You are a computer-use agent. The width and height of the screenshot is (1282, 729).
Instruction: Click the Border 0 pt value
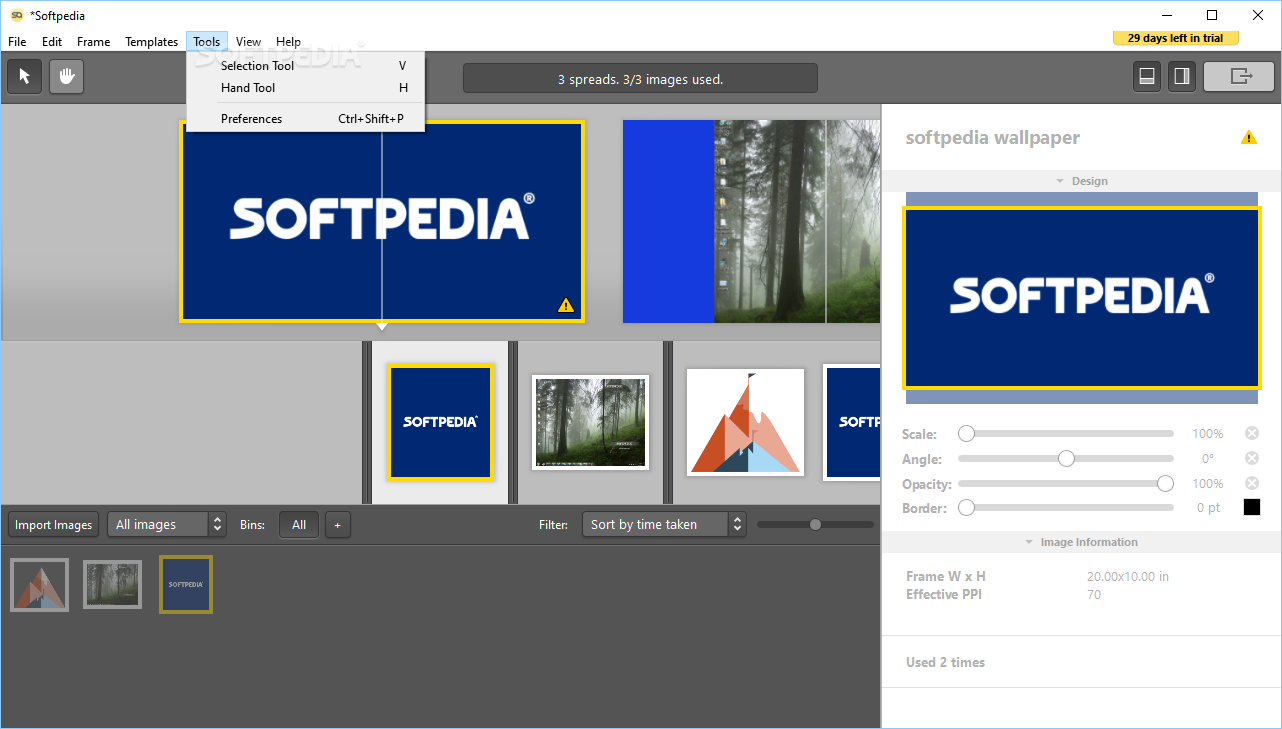(1209, 508)
